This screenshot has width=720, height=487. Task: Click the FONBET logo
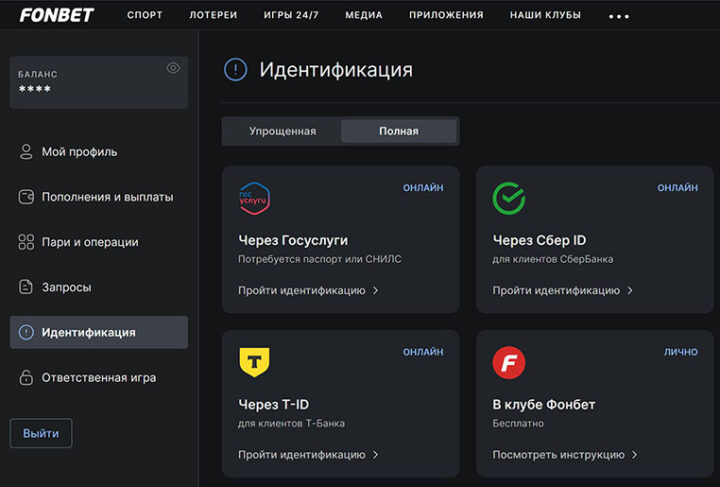click(x=56, y=15)
